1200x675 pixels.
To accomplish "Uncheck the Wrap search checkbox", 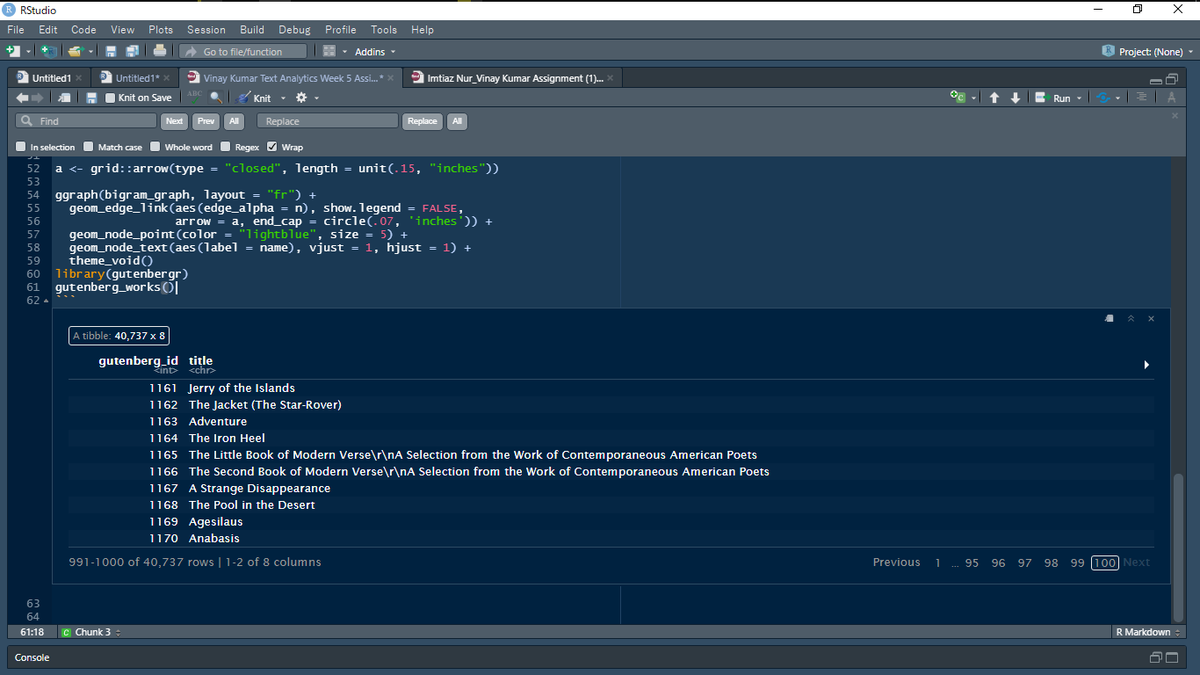I will [x=273, y=147].
